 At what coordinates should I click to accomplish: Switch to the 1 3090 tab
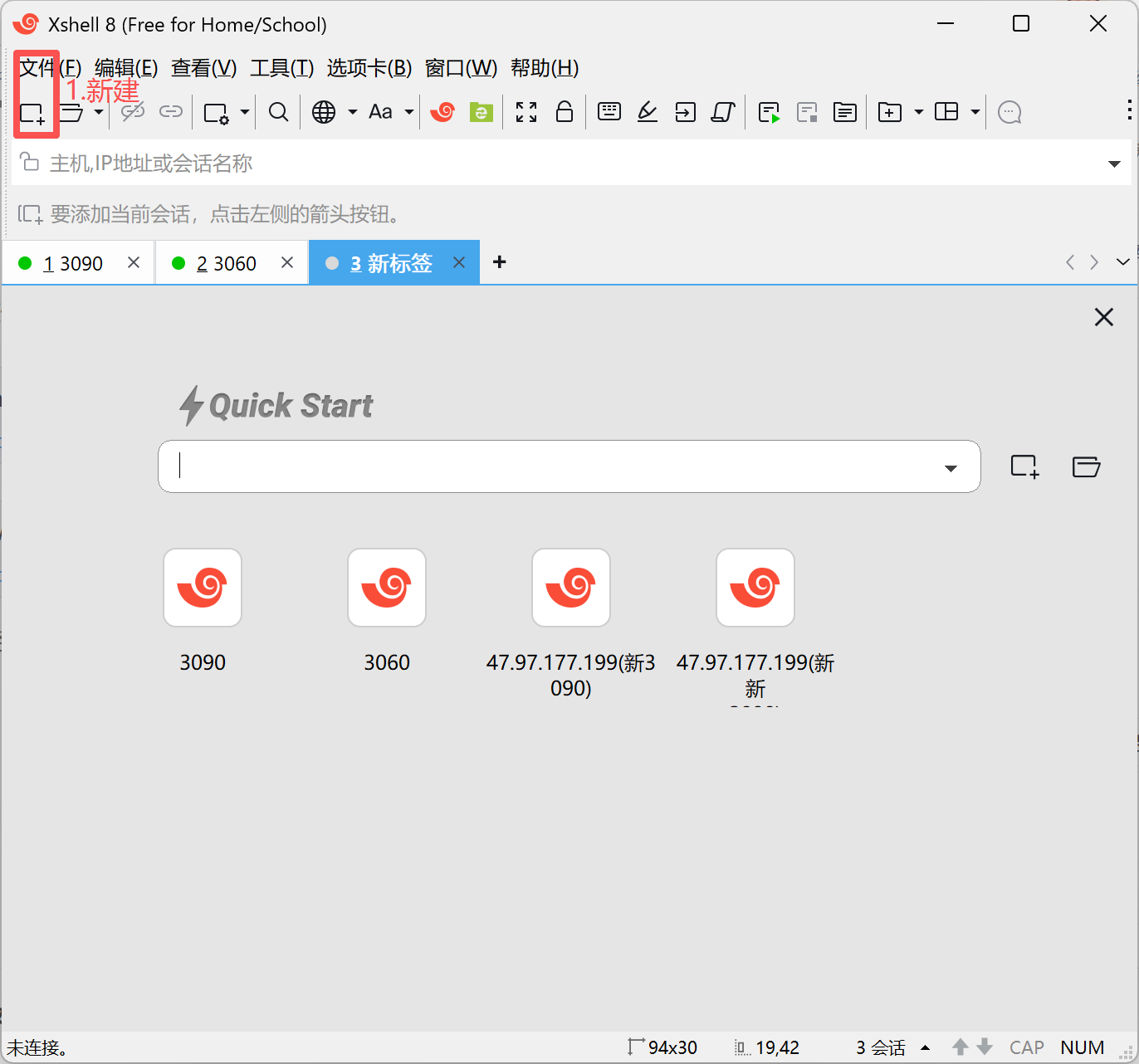78,263
